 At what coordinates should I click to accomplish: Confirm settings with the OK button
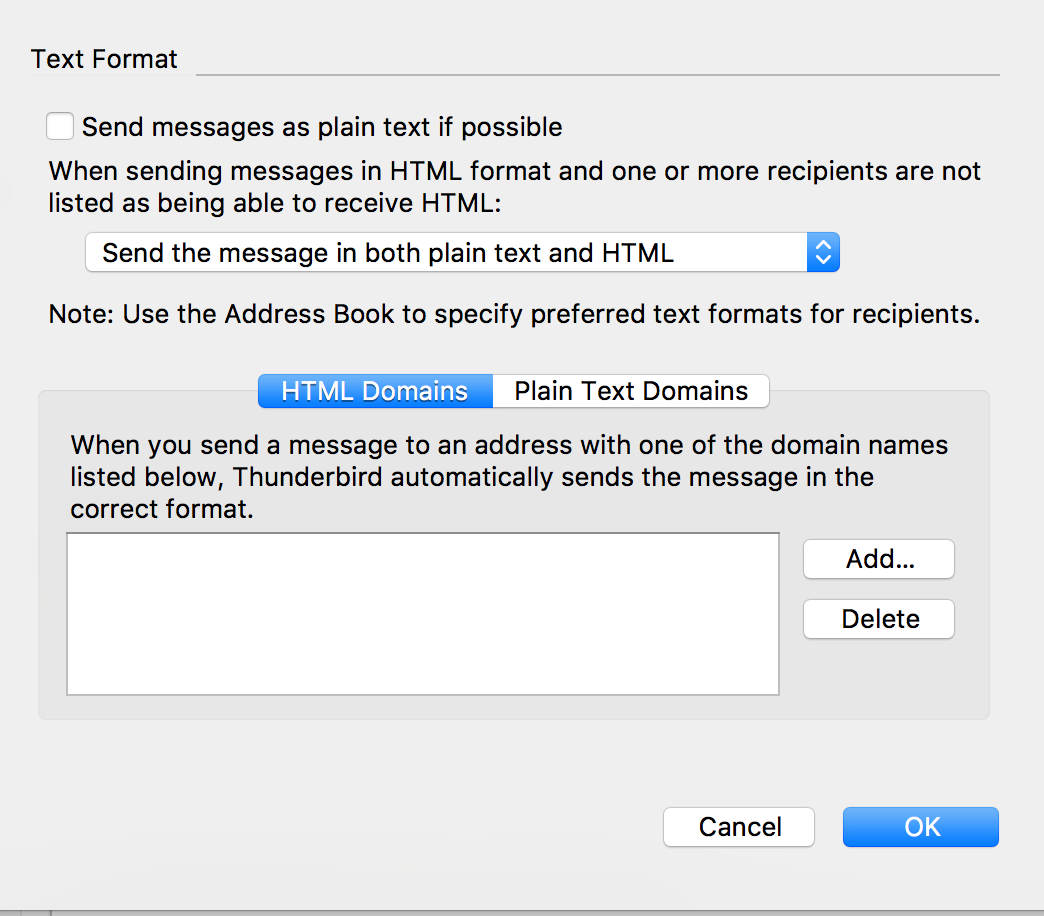[x=921, y=827]
